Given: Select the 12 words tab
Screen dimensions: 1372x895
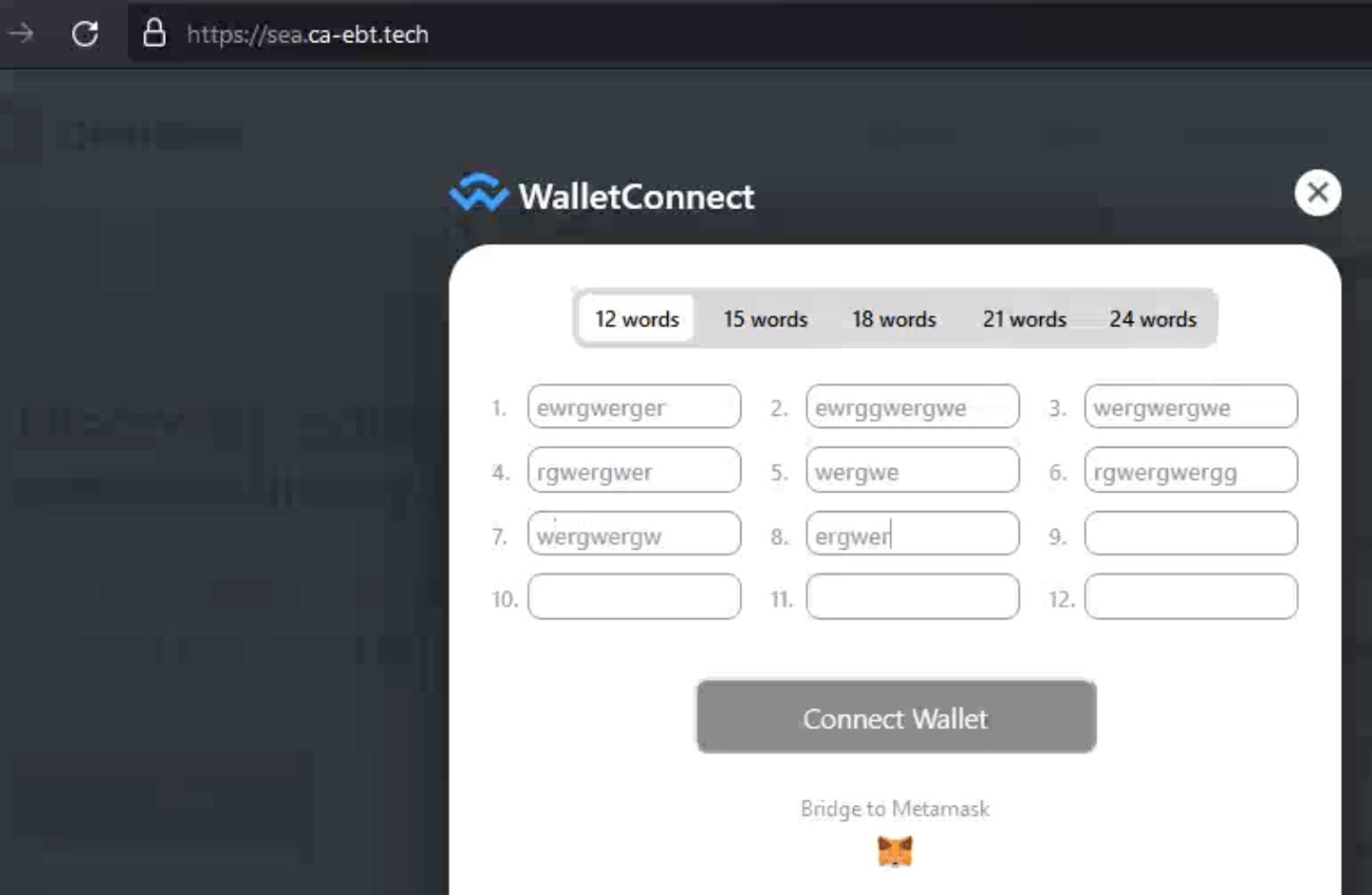Looking at the screenshot, I should [x=636, y=319].
